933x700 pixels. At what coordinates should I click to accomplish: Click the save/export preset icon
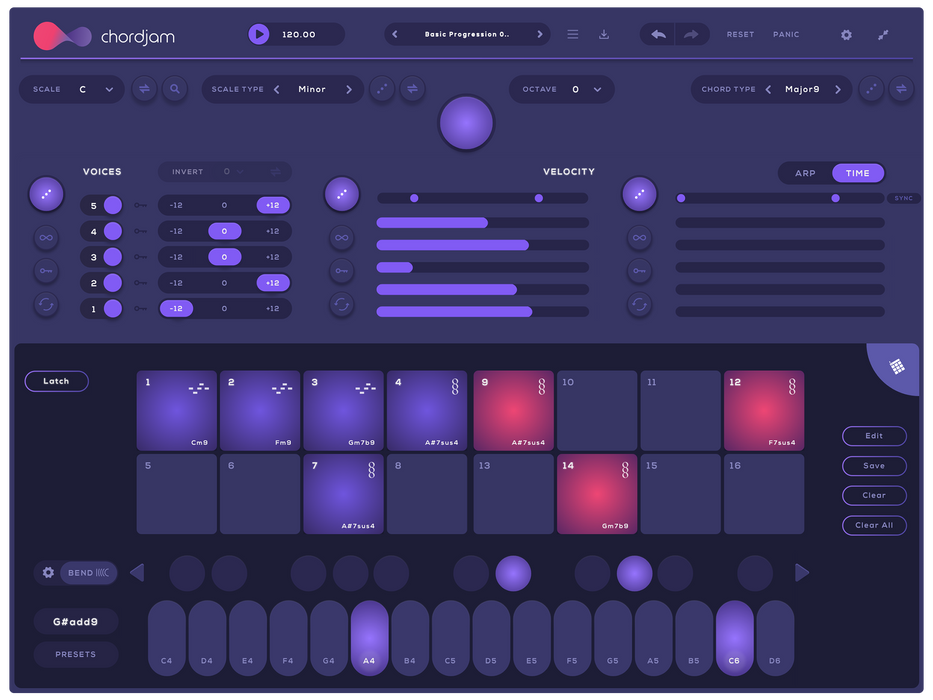click(604, 34)
